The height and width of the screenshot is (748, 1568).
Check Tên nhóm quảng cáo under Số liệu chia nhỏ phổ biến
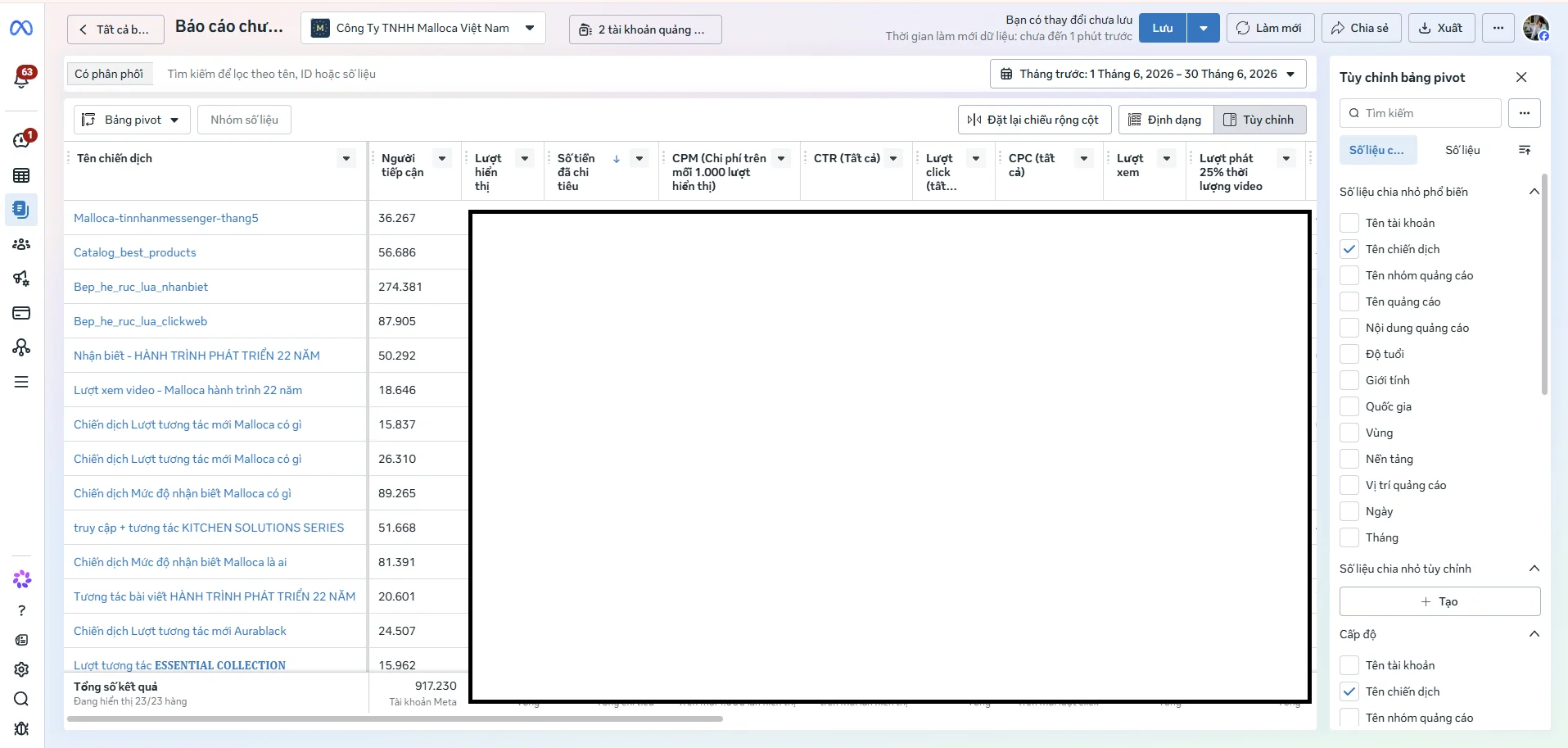[1349, 275]
